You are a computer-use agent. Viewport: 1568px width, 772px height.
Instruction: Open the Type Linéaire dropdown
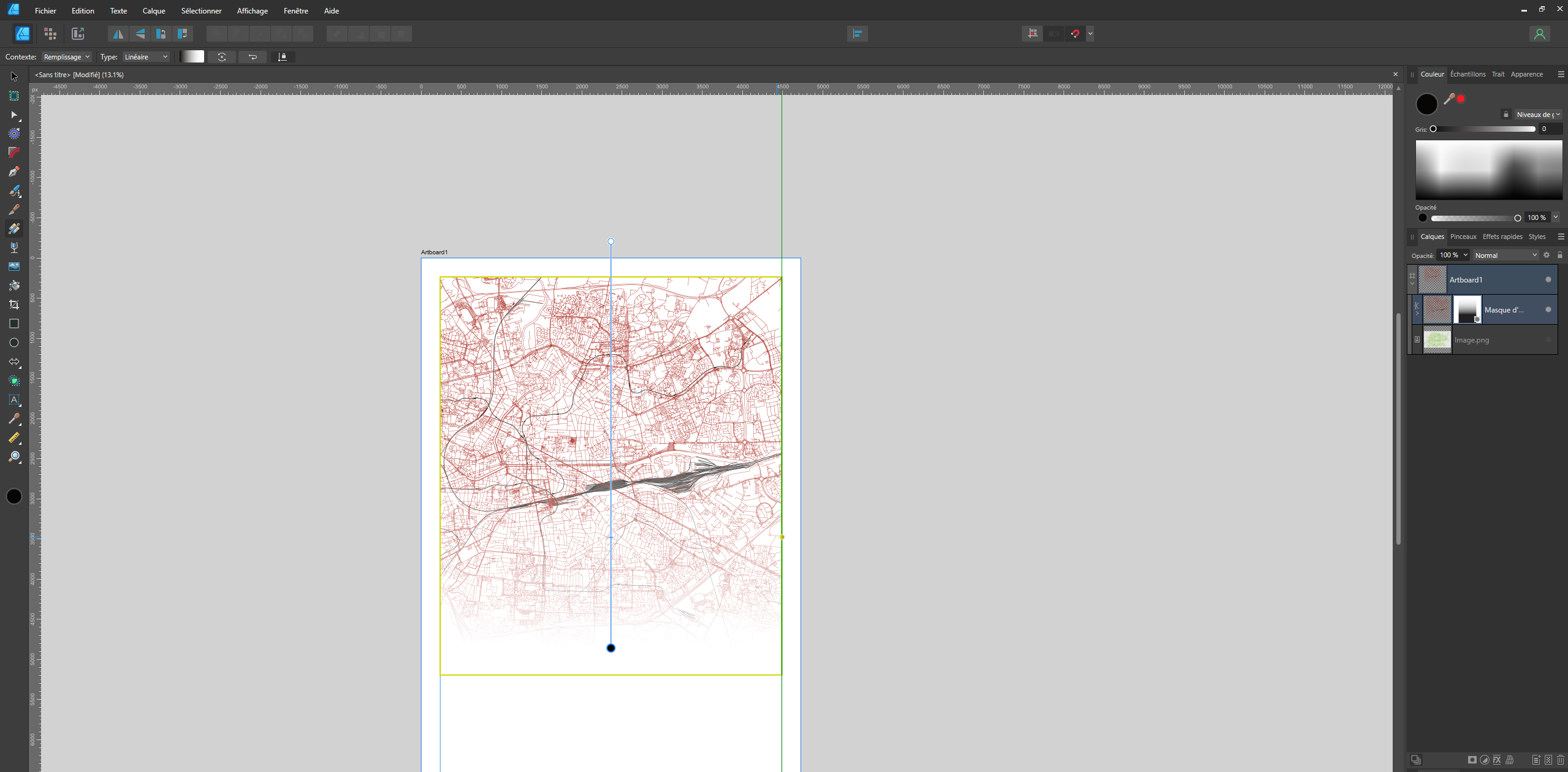click(146, 57)
